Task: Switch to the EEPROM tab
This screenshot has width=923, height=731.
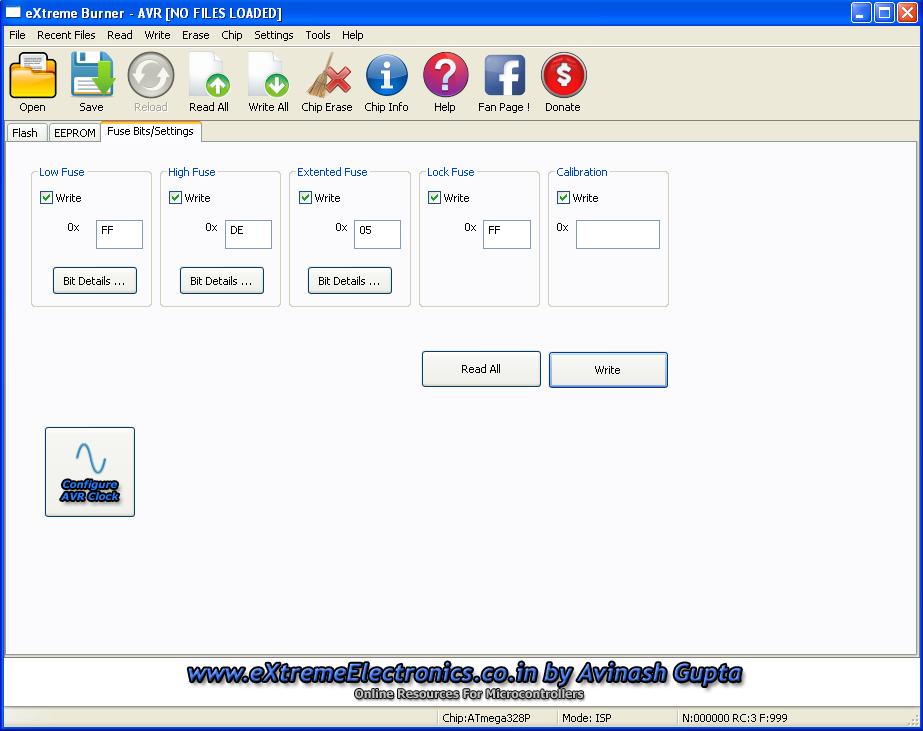Action: 75,133
